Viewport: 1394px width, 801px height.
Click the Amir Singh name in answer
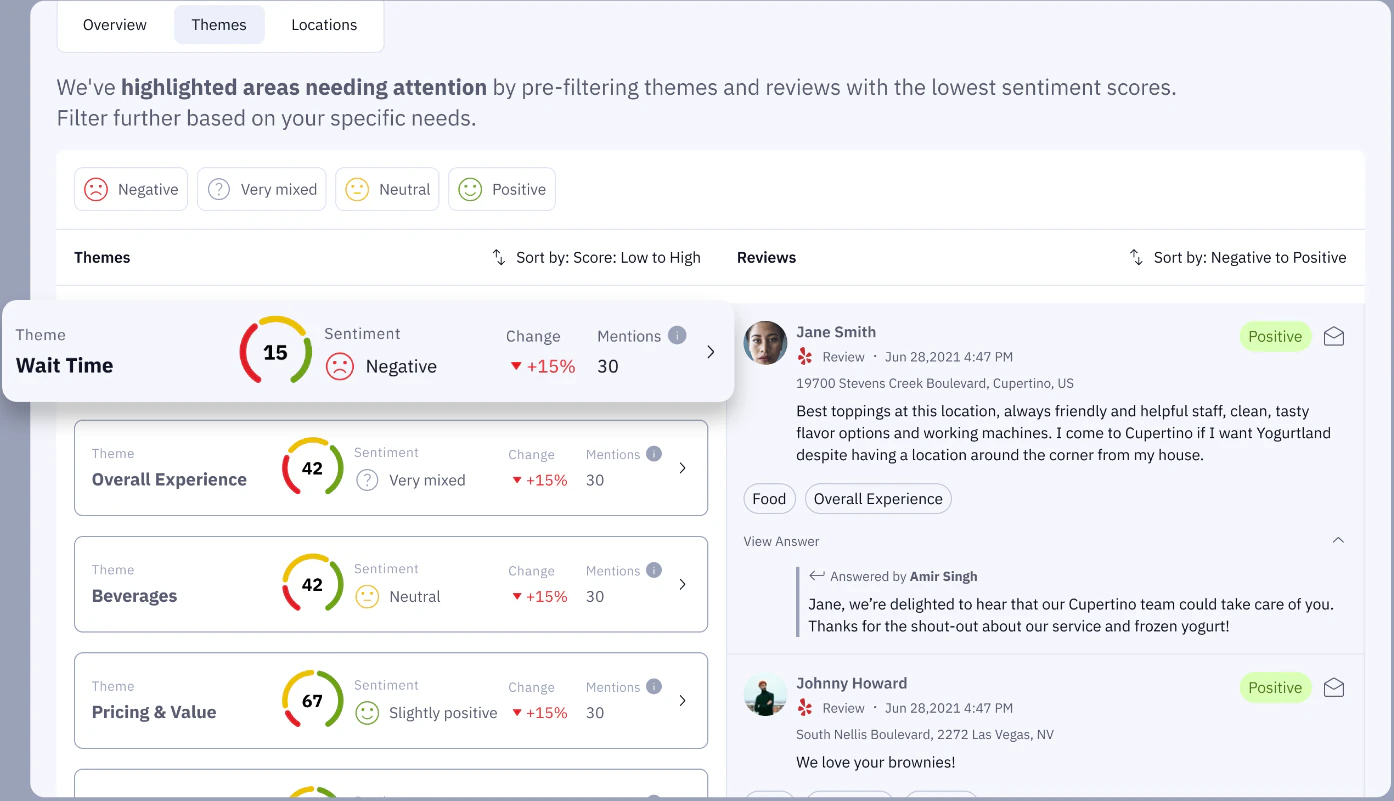pos(944,576)
